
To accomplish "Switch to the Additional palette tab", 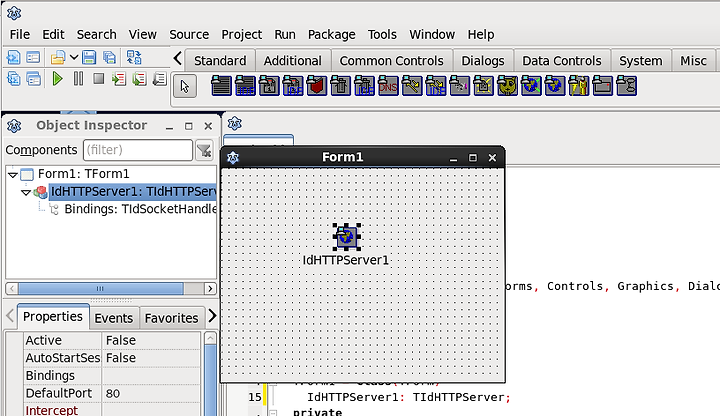I will (x=292, y=61).
